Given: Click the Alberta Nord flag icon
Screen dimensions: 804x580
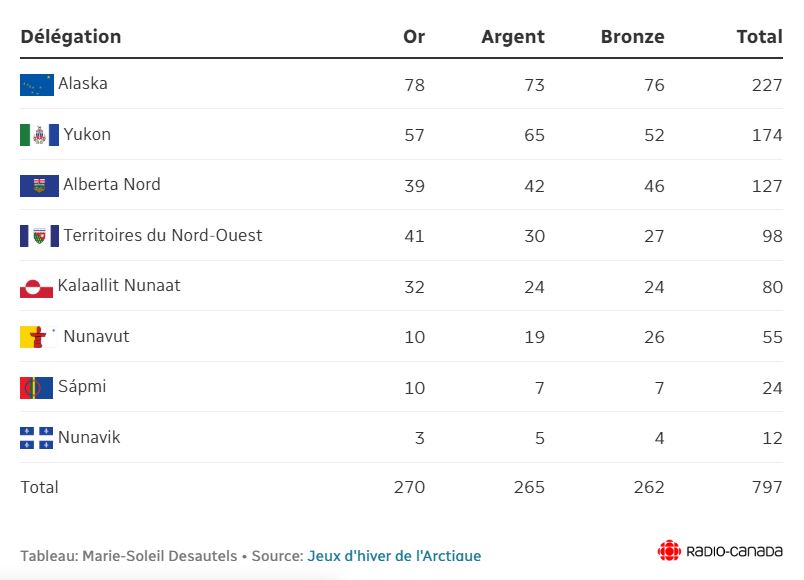Looking at the screenshot, I should pyautogui.click(x=39, y=186).
